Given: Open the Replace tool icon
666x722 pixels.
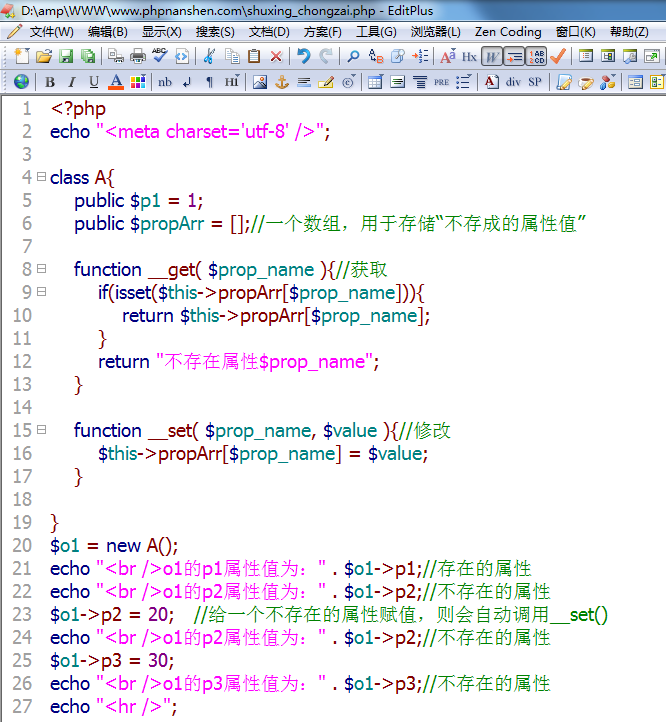Looking at the screenshot, I should point(375,56).
